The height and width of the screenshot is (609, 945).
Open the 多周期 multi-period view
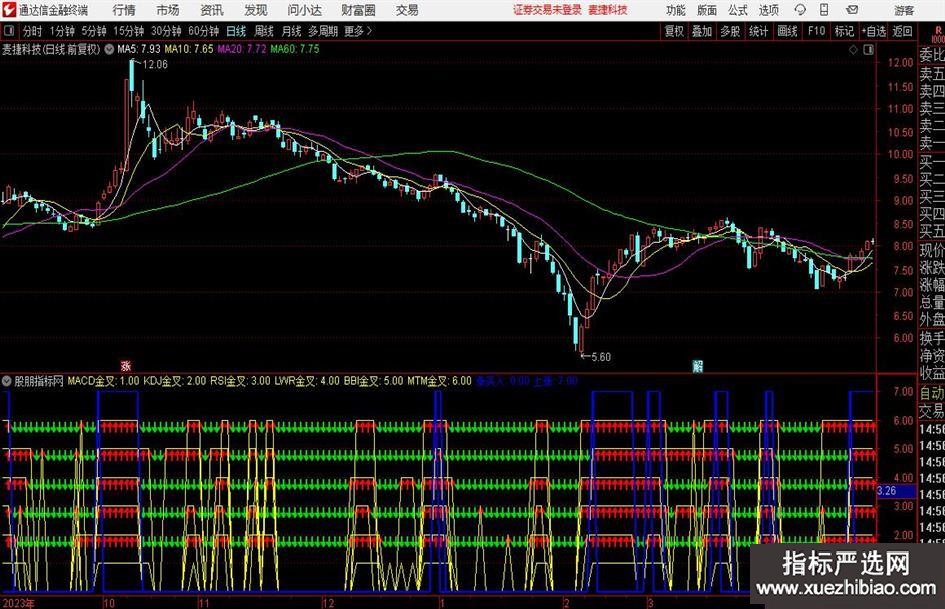point(323,31)
